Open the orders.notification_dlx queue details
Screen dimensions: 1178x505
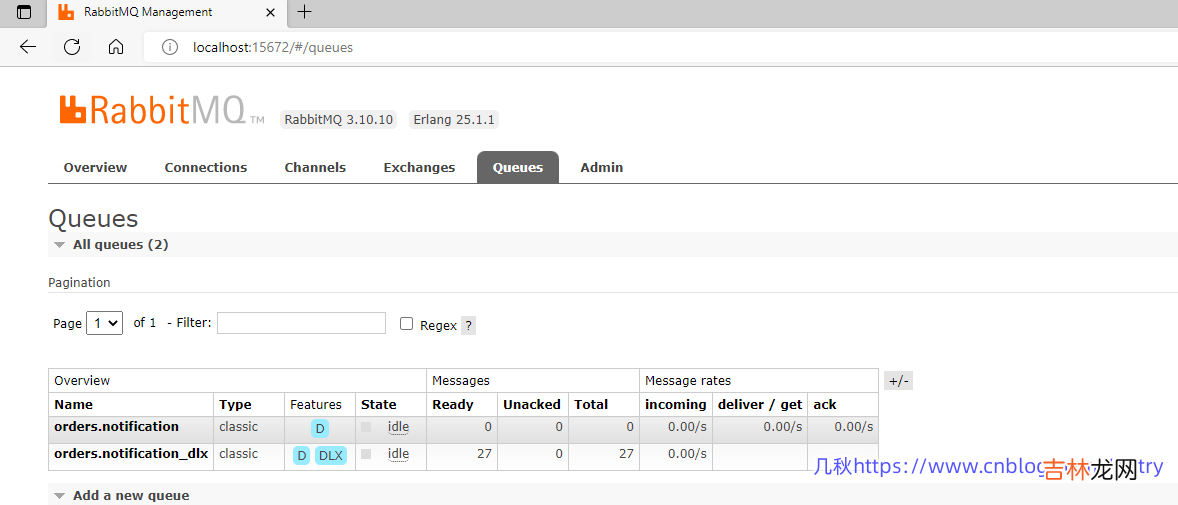tap(131, 454)
